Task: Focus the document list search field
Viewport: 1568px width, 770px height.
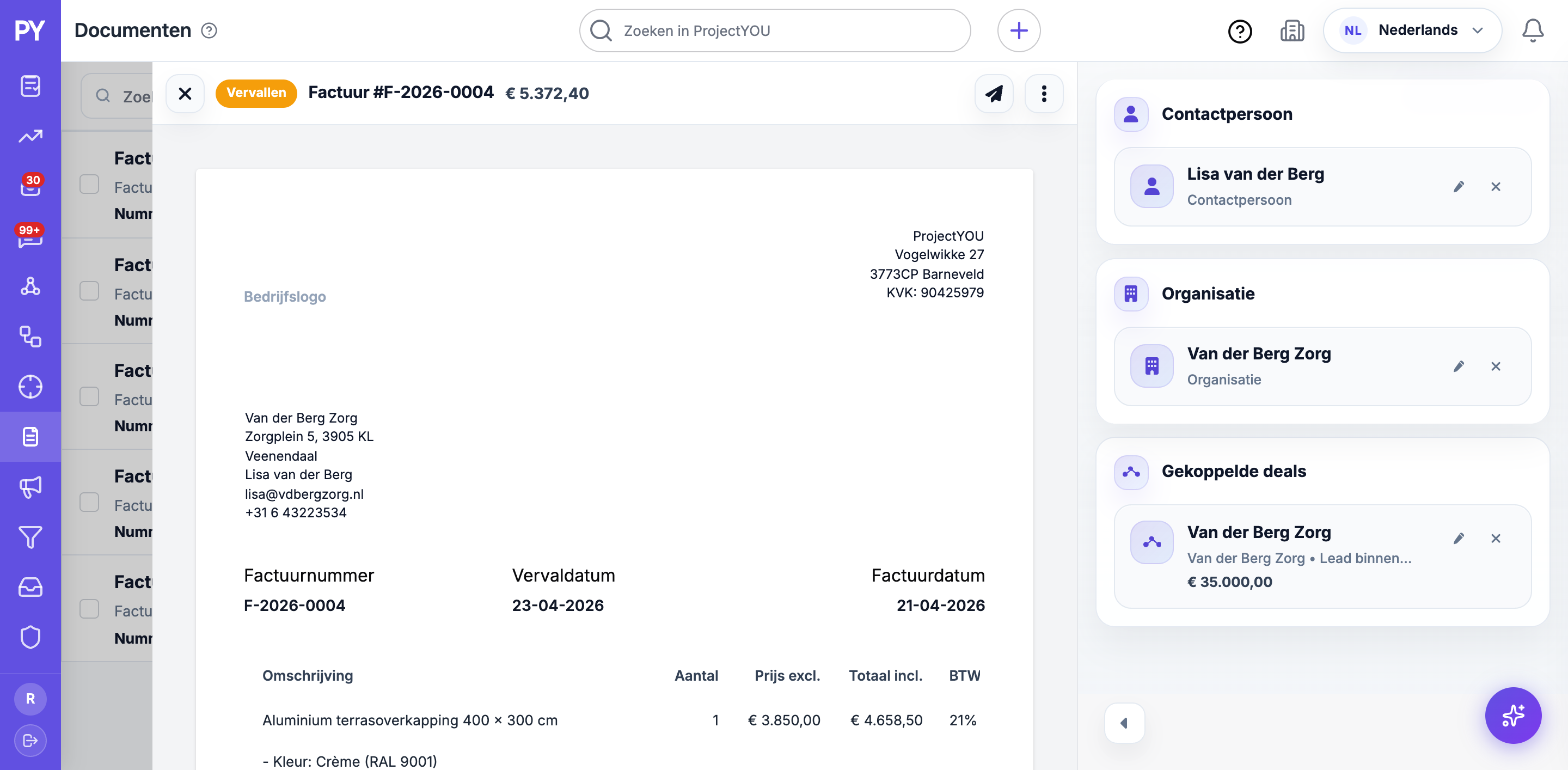Action: [117, 95]
